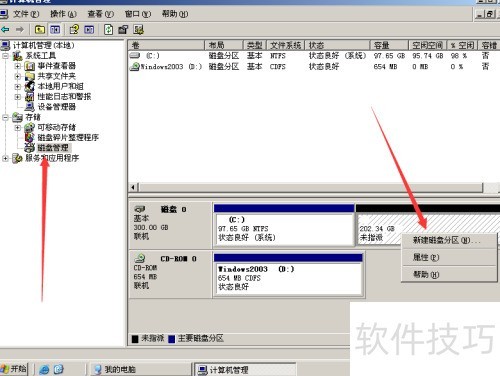
Task: Select 事件查看器 in the tree
Action: point(56,66)
